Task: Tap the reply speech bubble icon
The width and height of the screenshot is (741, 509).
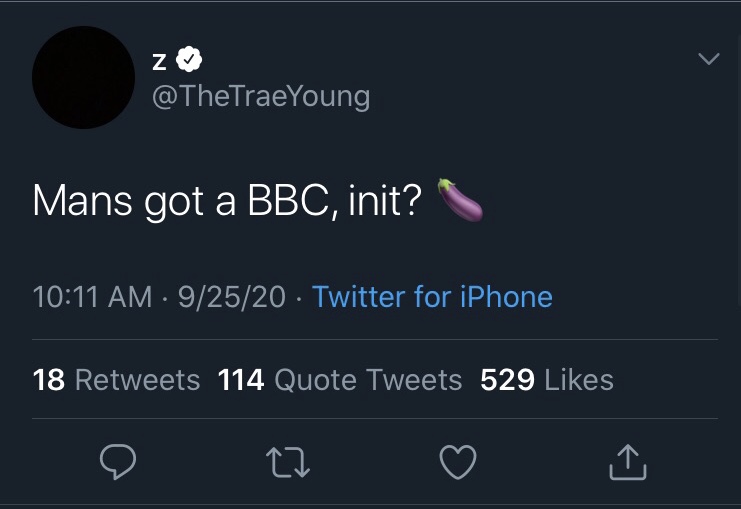Action: pos(118,461)
